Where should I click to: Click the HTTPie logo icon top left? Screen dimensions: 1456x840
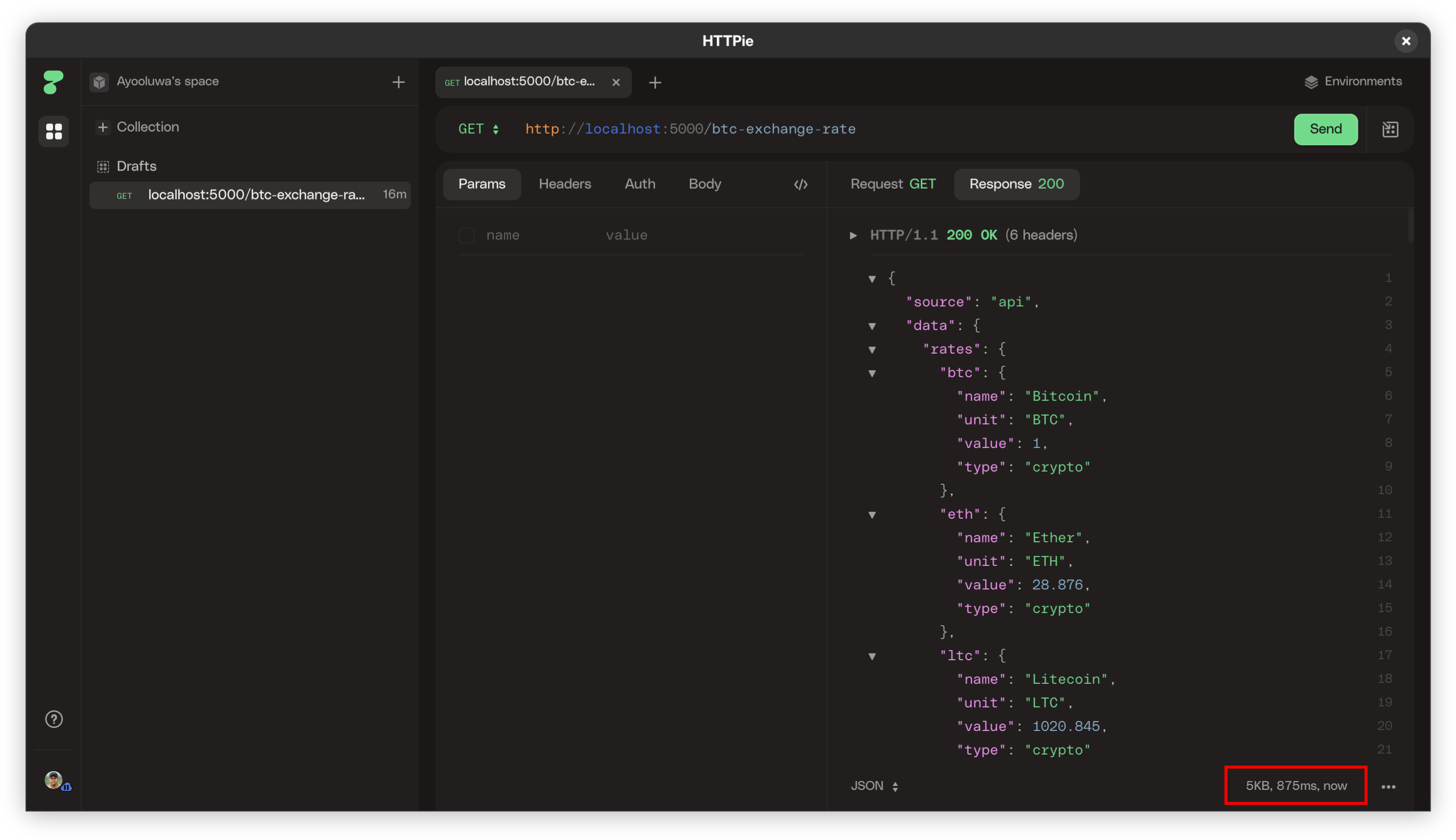52,82
